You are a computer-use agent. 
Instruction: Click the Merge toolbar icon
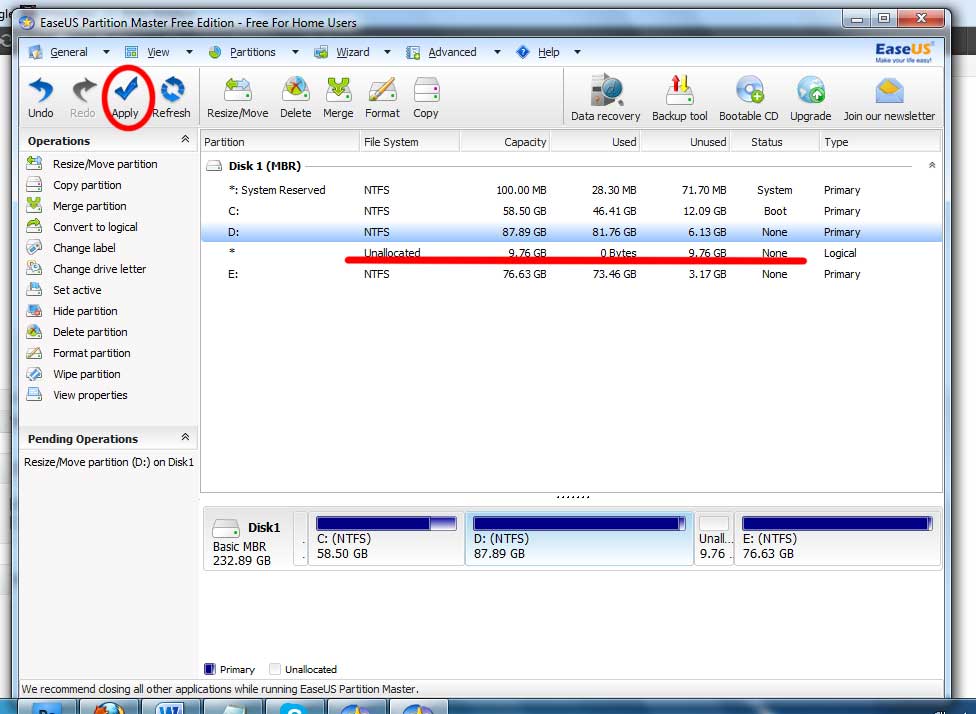click(338, 97)
